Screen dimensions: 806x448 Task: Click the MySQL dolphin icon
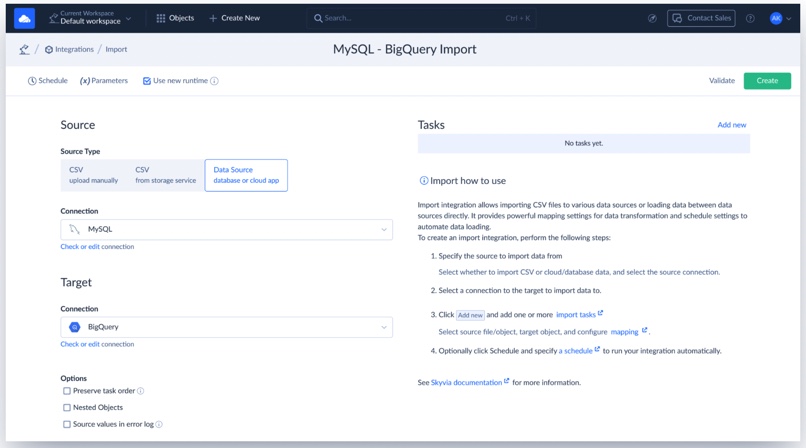[x=75, y=229]
